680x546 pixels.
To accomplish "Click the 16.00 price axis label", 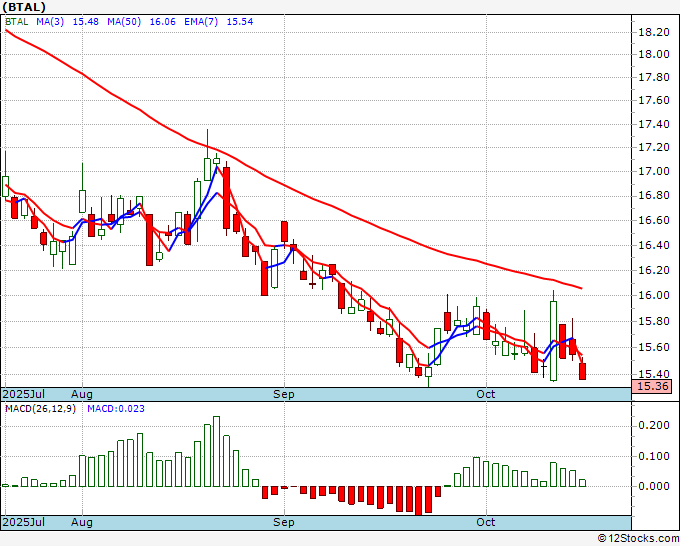I will coord(653,296).
